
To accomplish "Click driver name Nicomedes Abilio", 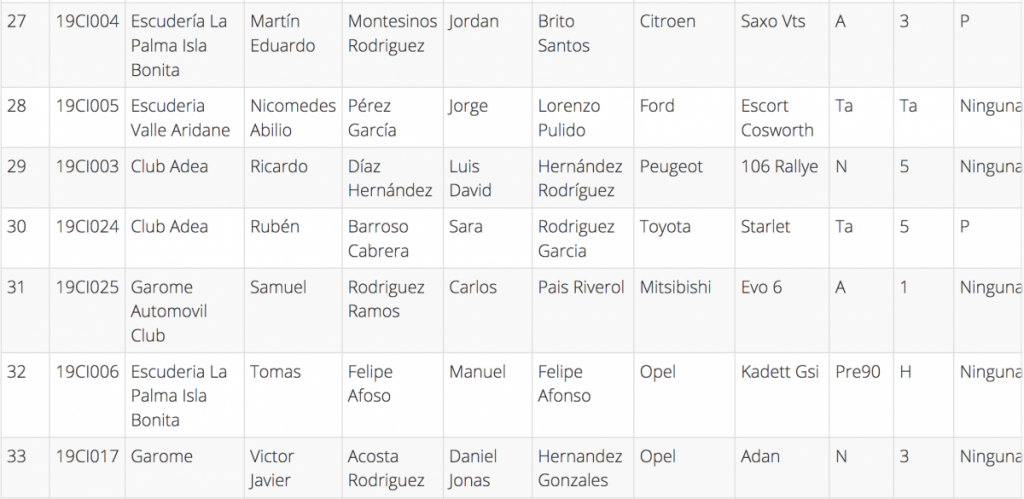I will click(x=292, y=118).
